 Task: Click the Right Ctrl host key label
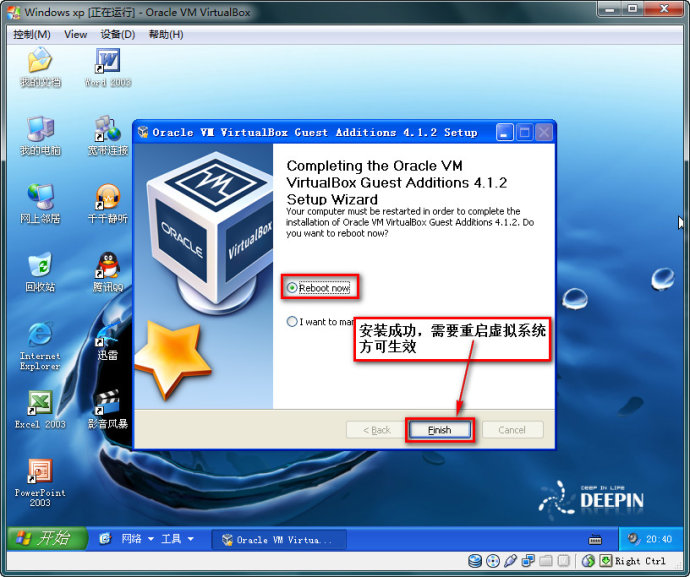point(640,561)
